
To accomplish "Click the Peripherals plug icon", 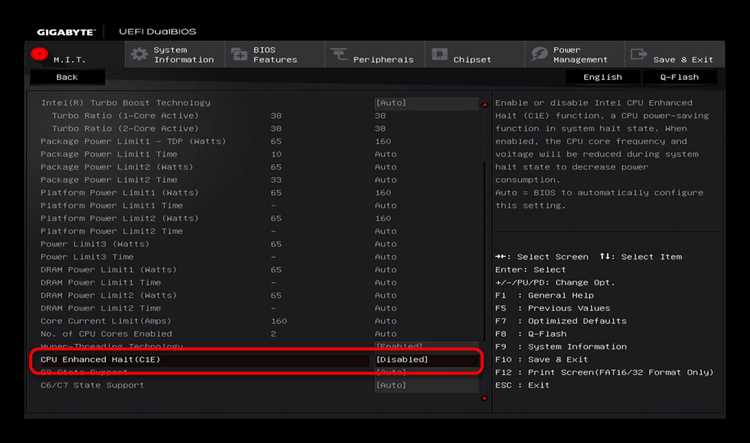I will point(339,55).
